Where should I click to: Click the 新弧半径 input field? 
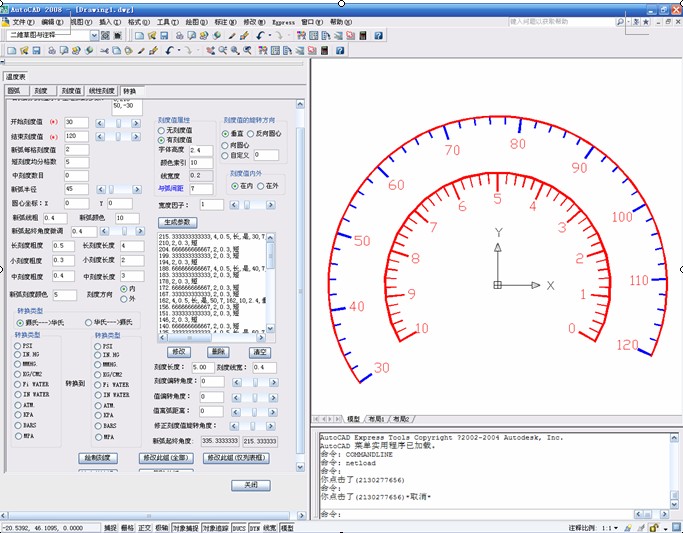tap(76, 188)
